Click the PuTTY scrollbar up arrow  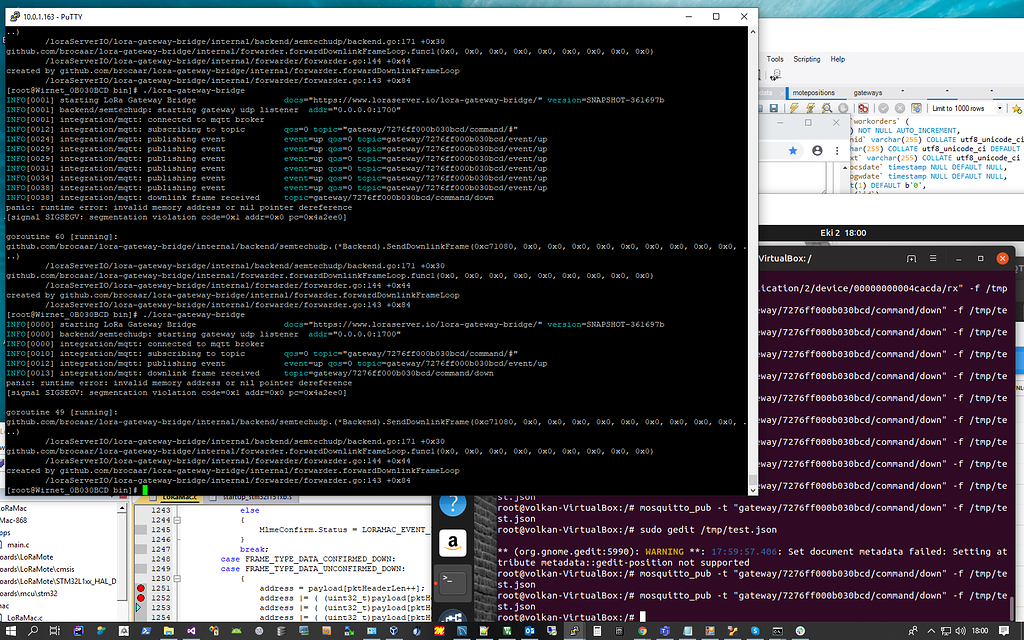[752, 31]
